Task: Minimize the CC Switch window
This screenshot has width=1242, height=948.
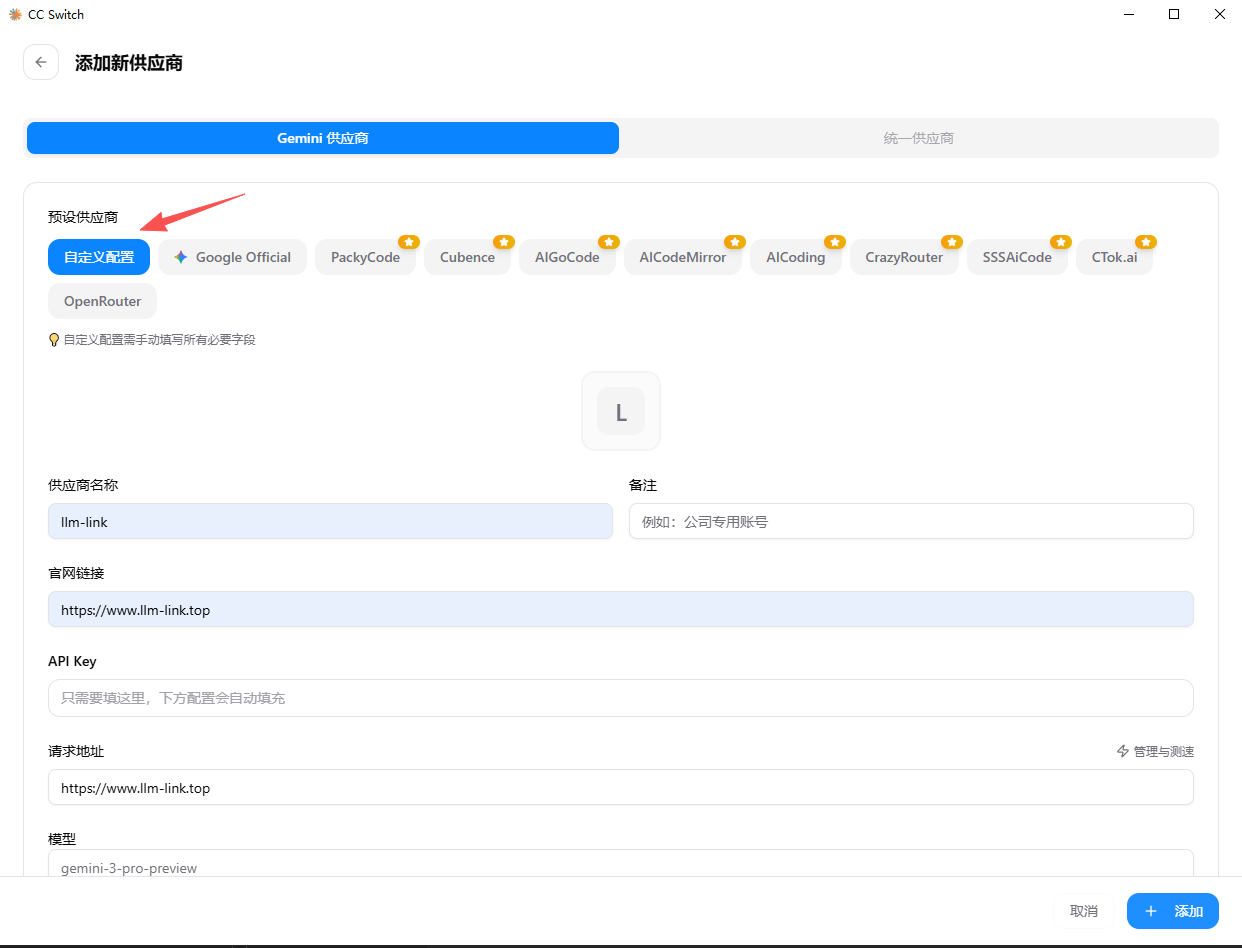Action: [1128, 15]
